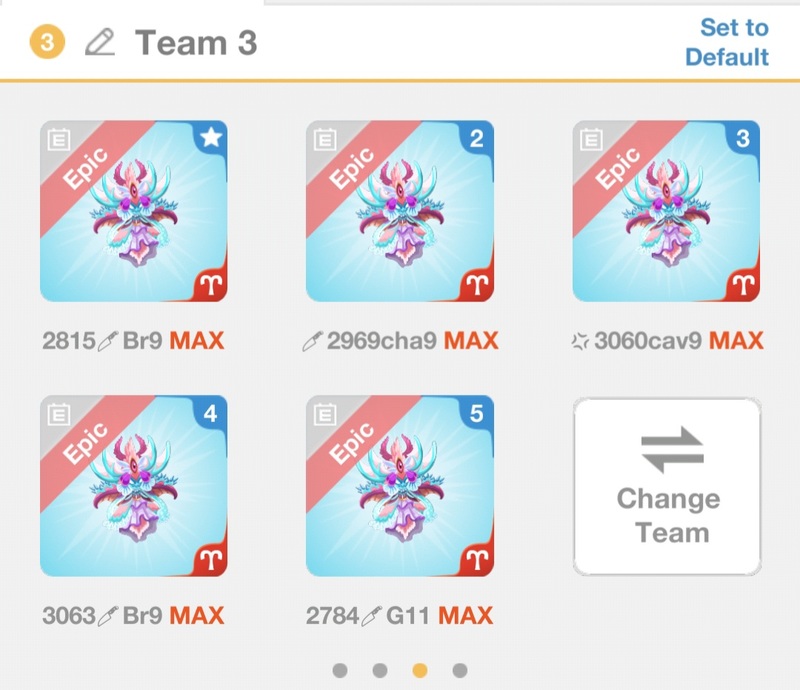Tap the Change Team button

[x=667, y=486]
